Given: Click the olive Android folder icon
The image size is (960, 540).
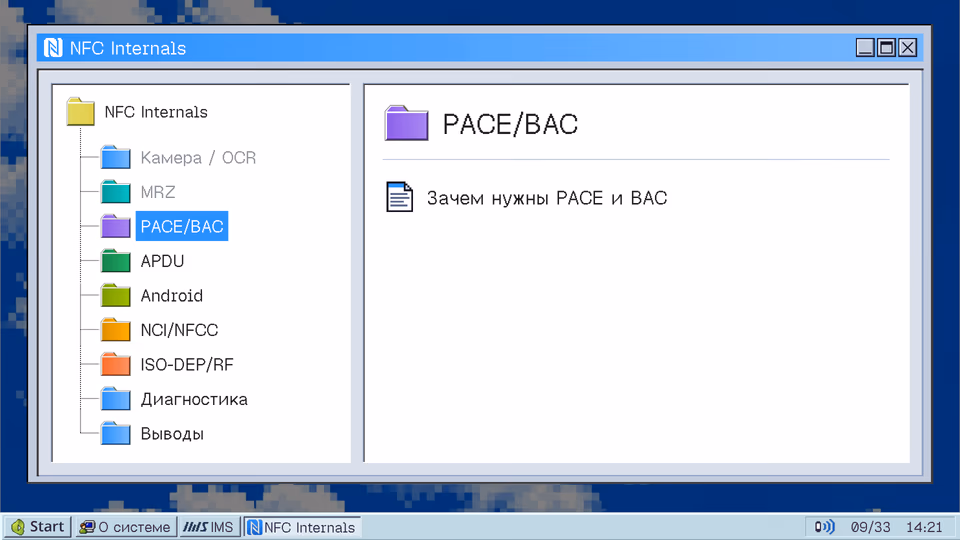Looking at the screenshot, I should point(116,295).
